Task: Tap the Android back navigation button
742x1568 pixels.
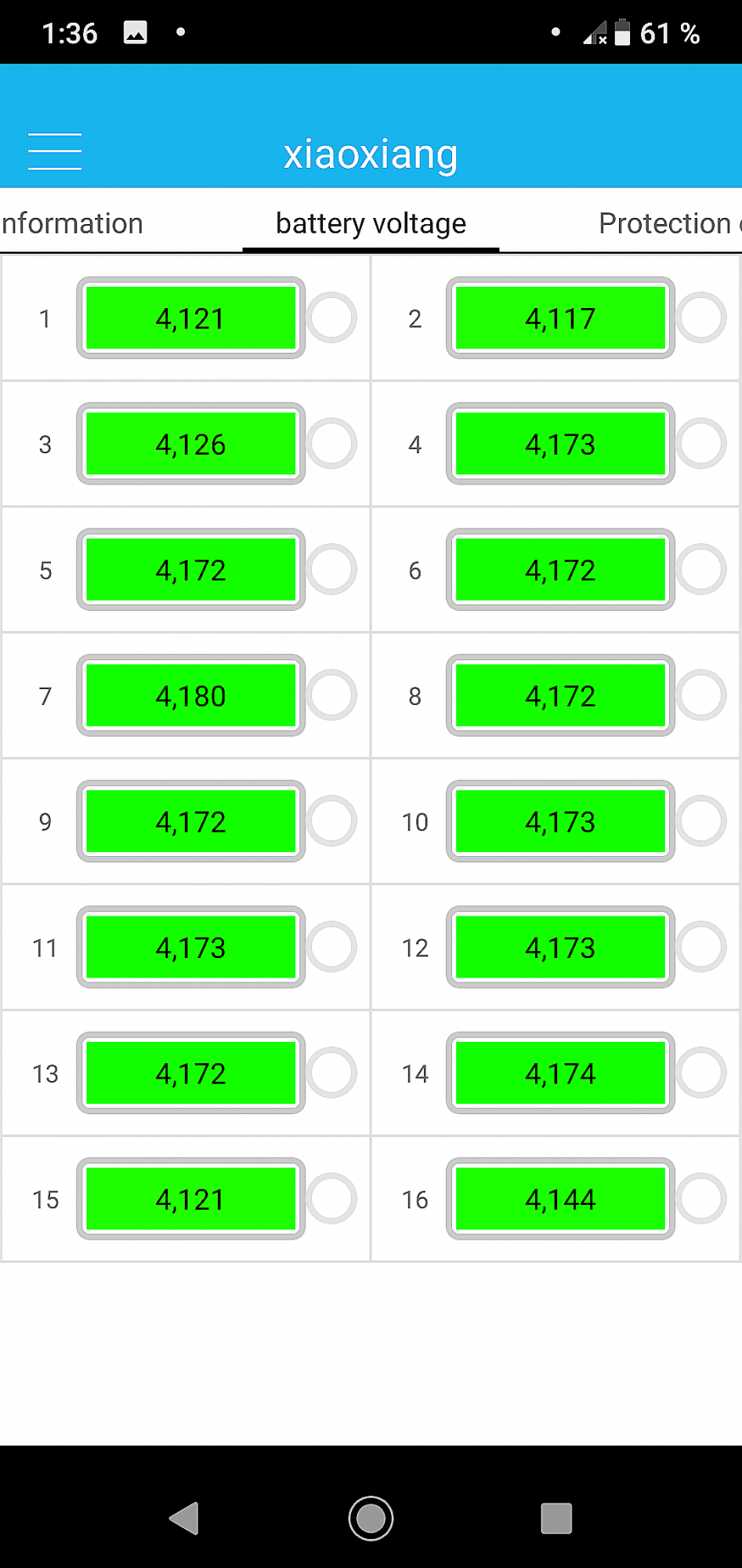Action: 185,1519
